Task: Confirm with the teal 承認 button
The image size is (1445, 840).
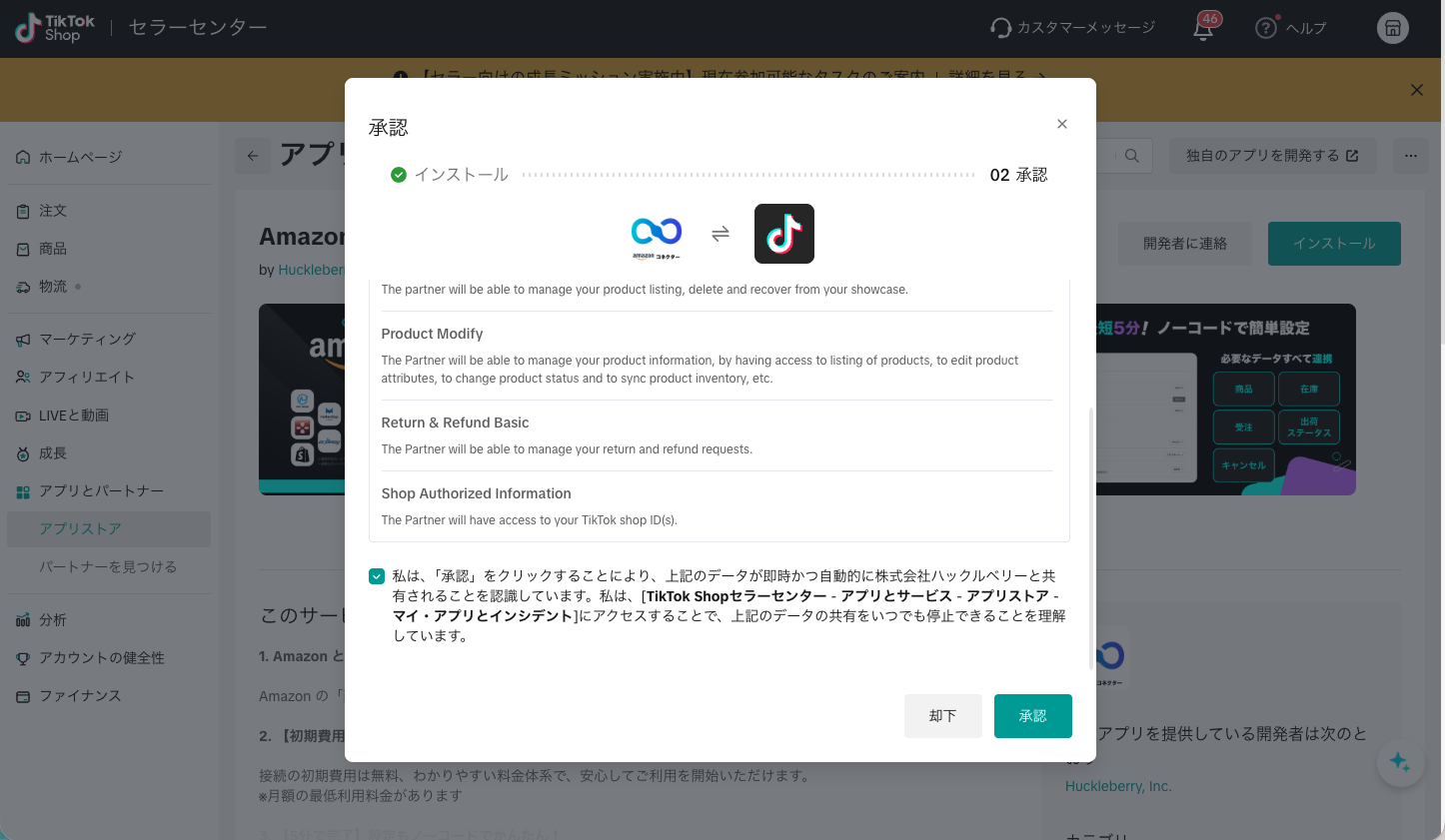Action: pyautogui.click(x=1033, y=716)
